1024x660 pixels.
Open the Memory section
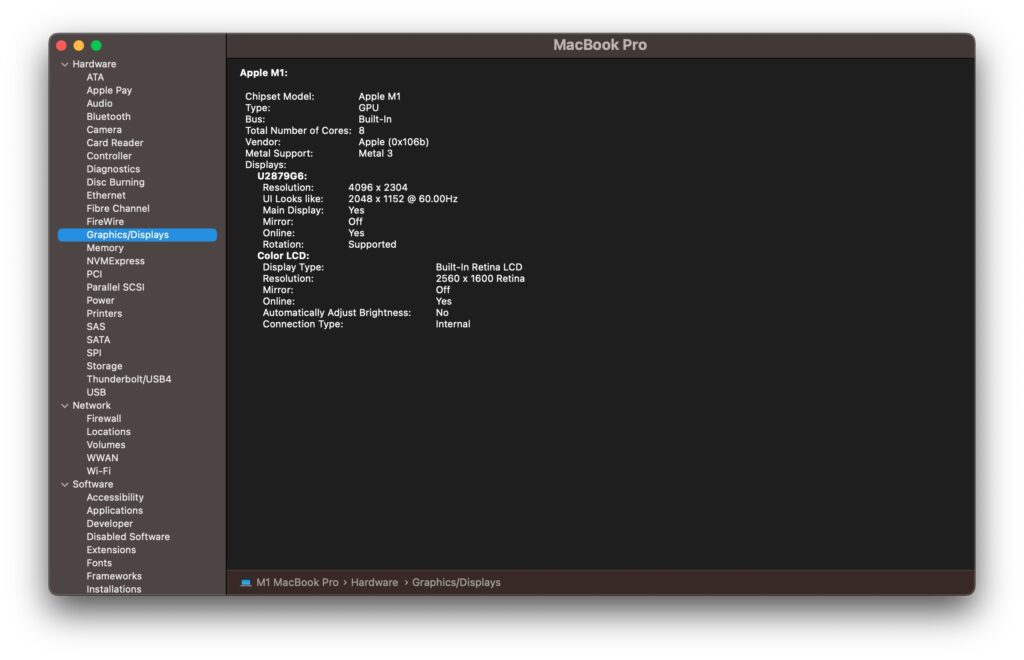click(105, 247)
